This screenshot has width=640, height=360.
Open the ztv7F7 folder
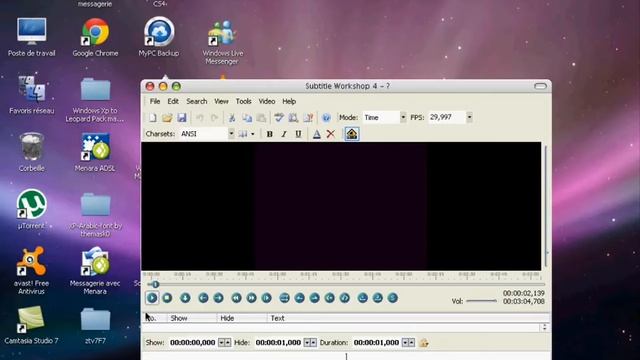95,326
